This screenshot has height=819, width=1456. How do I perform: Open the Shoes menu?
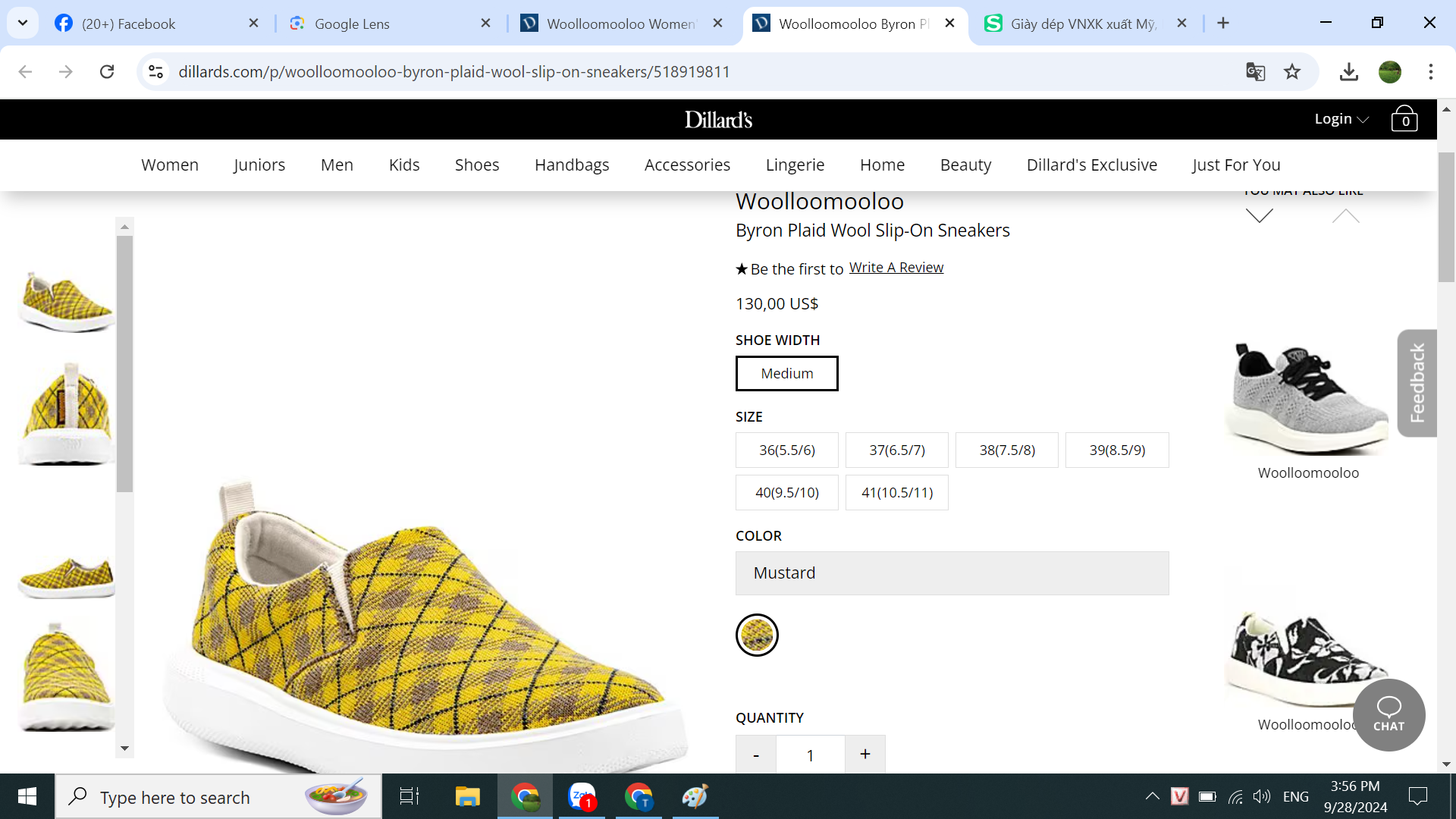click(476, 165)
